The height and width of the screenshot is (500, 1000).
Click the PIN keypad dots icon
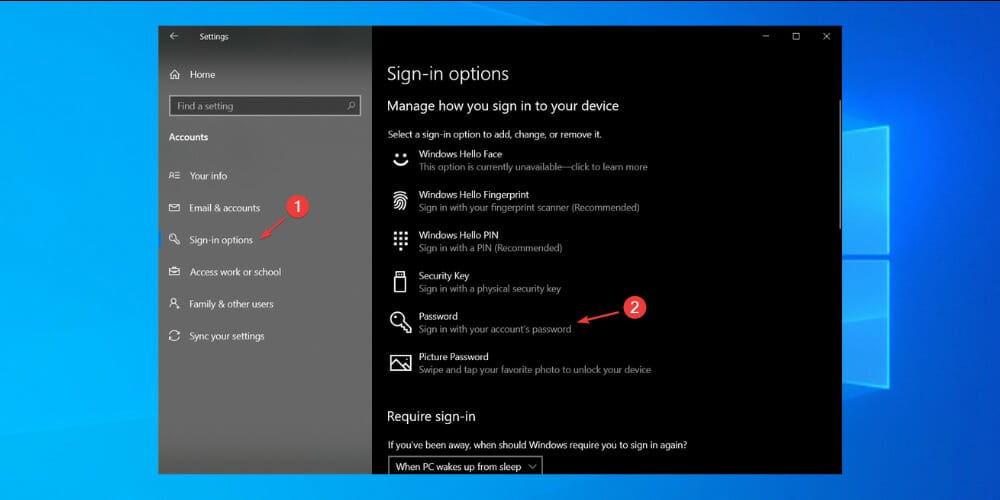pos(401,241)
